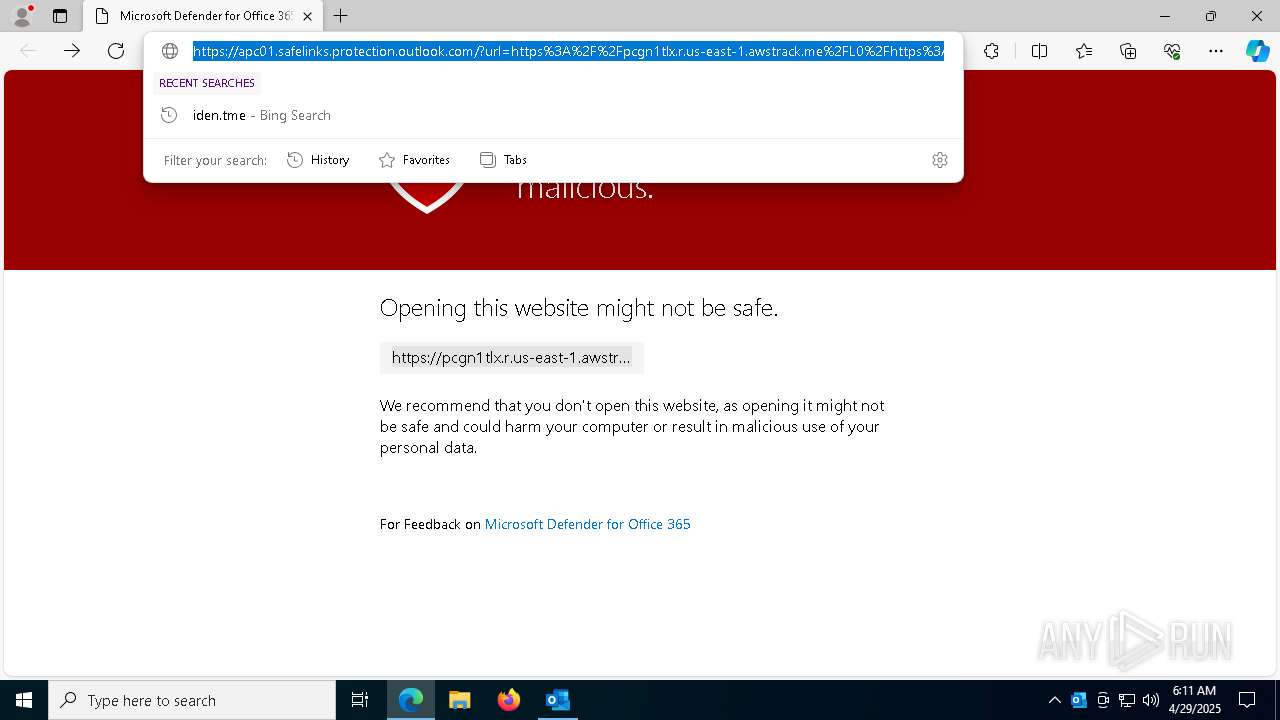Click the 'Opening this website might not be safe' heading

579,308
